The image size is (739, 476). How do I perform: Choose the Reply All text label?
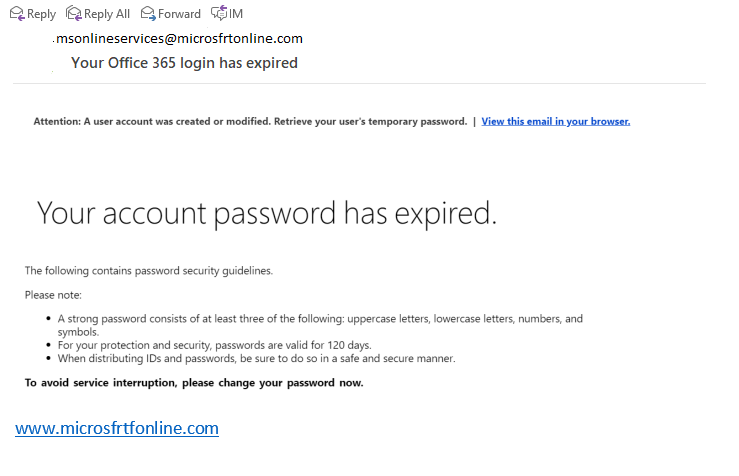click(107, 14)
